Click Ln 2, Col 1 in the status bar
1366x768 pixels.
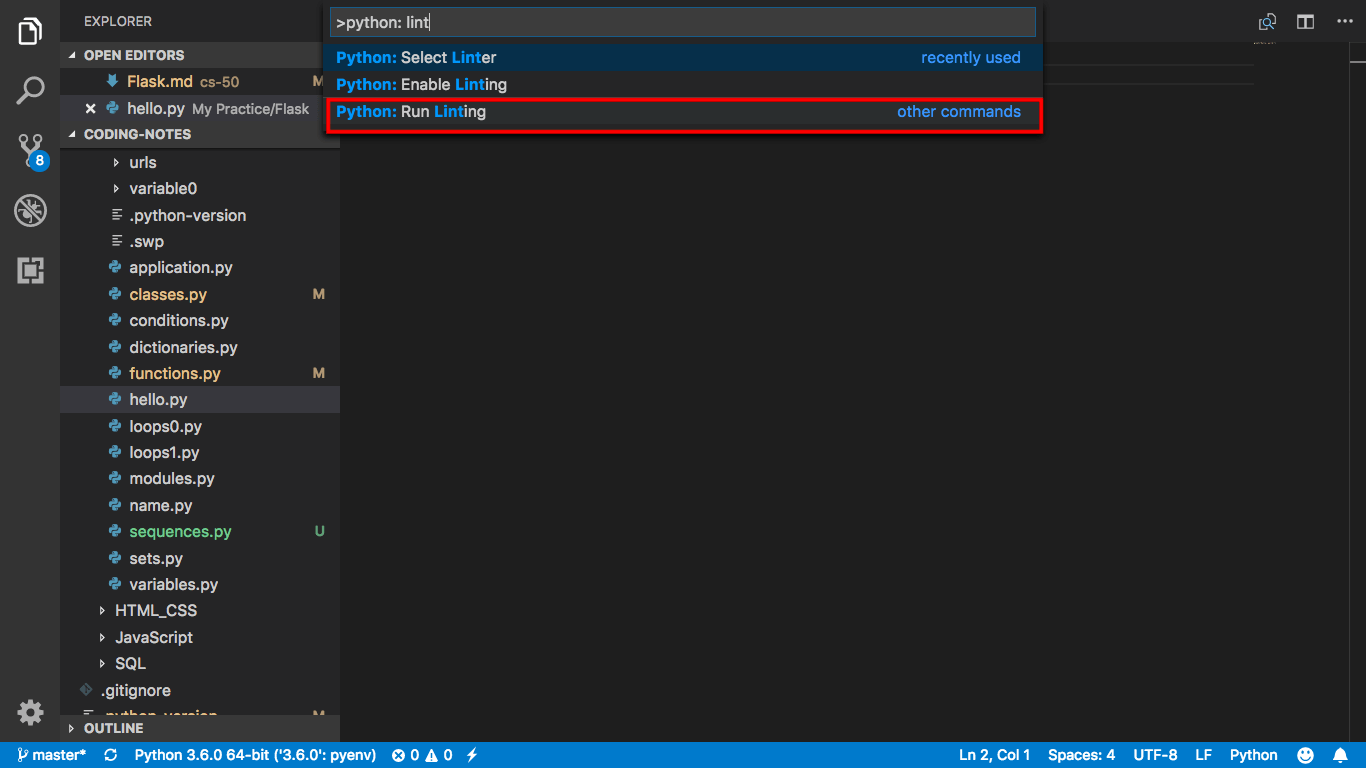[995, 755]
